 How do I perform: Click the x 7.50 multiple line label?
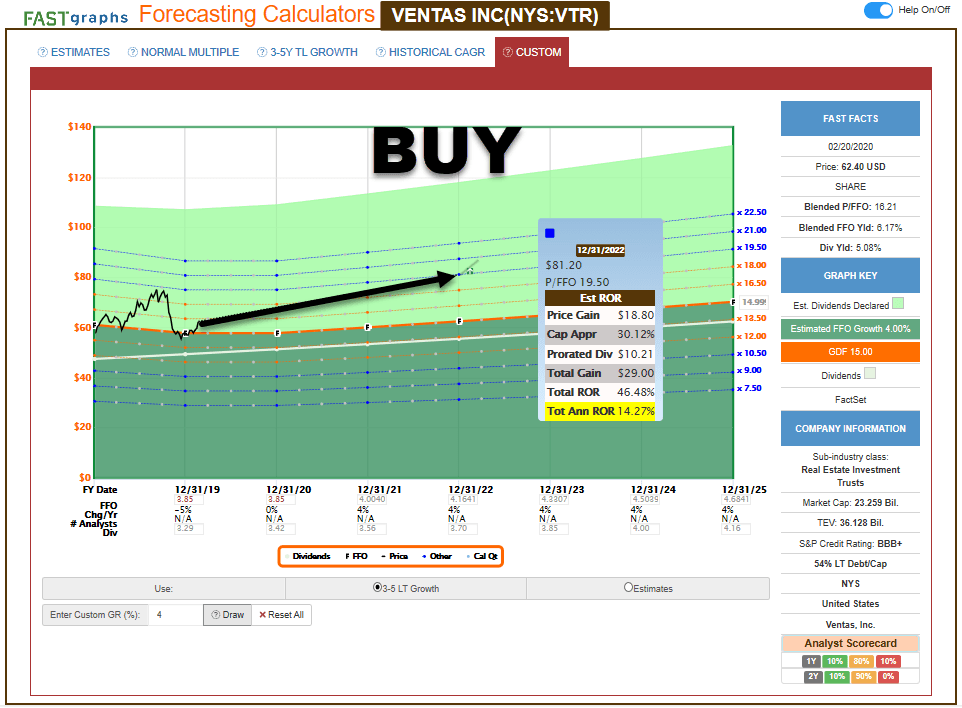point(749,388)
